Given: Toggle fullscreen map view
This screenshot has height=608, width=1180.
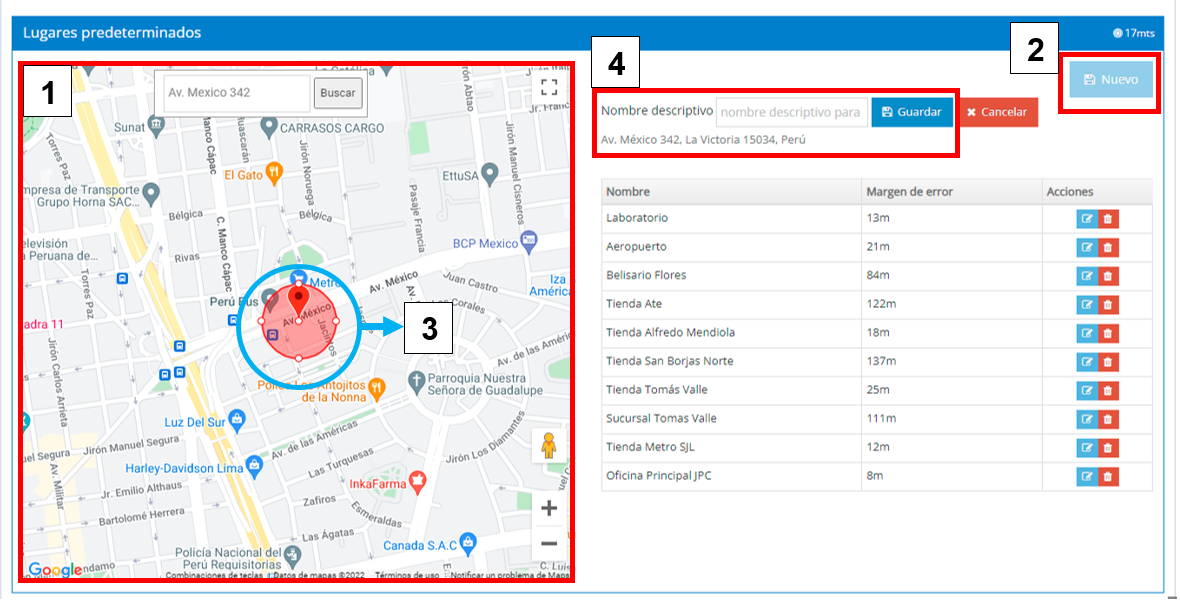Looking at the screenshot, I should coord(548,87).
